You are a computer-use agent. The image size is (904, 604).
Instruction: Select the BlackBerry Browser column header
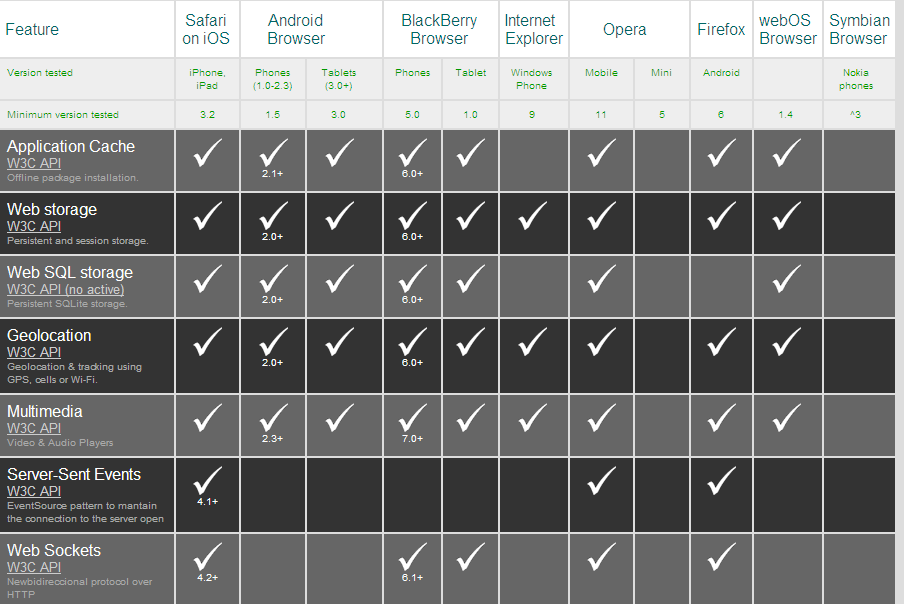tap(439, 30)
